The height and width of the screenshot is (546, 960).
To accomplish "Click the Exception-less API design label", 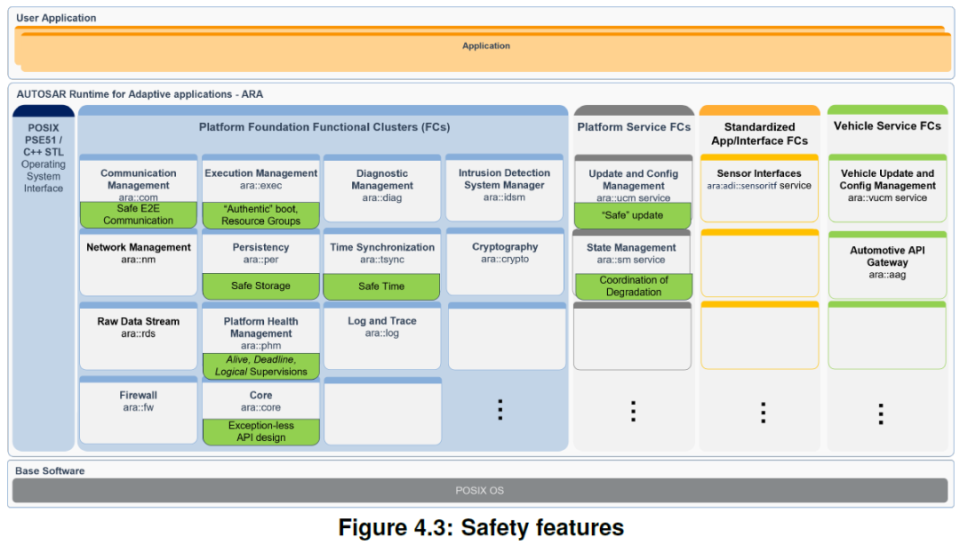I will point(261,432).
